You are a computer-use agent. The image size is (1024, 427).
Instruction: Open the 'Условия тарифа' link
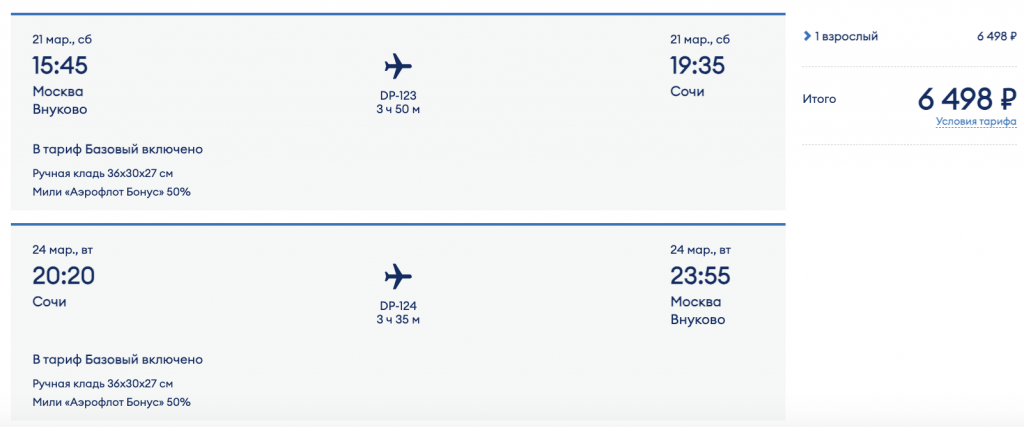tap(976, 122)
